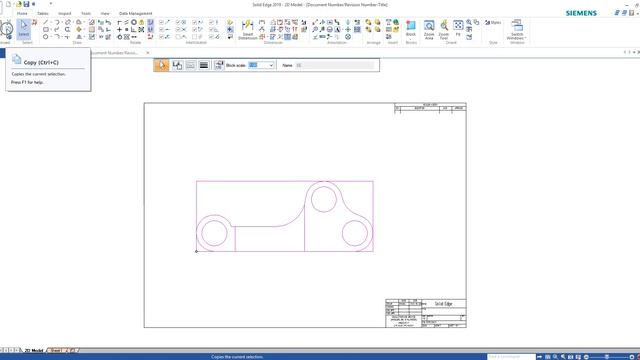The image size is (640, 360).
Task: Expand the Circle tool dropdown arrow
Action: [51, 37]
